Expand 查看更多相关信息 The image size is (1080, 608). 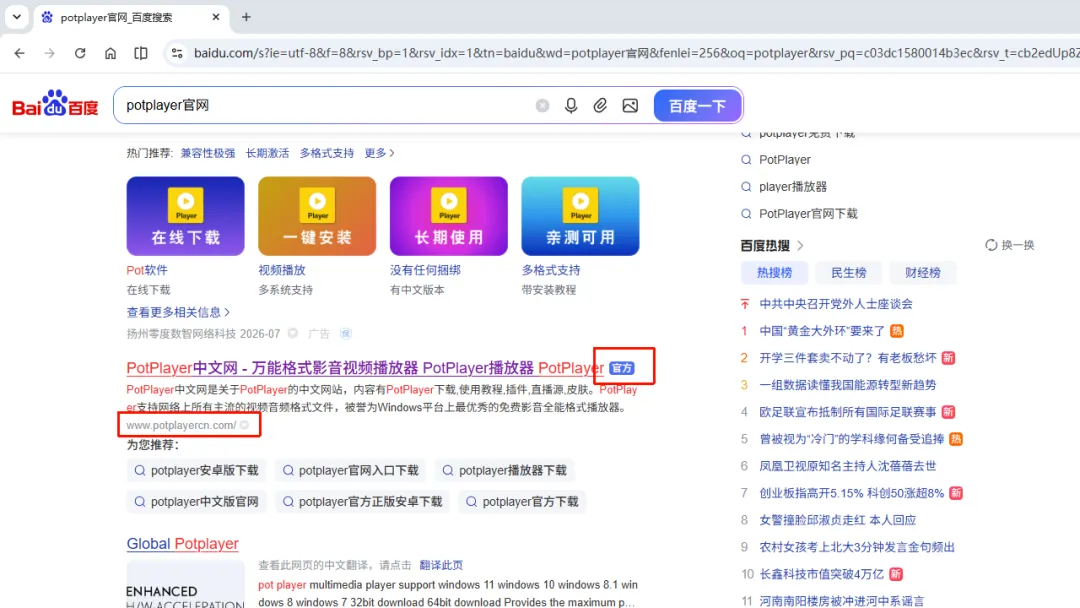click(x=178, y=312)
